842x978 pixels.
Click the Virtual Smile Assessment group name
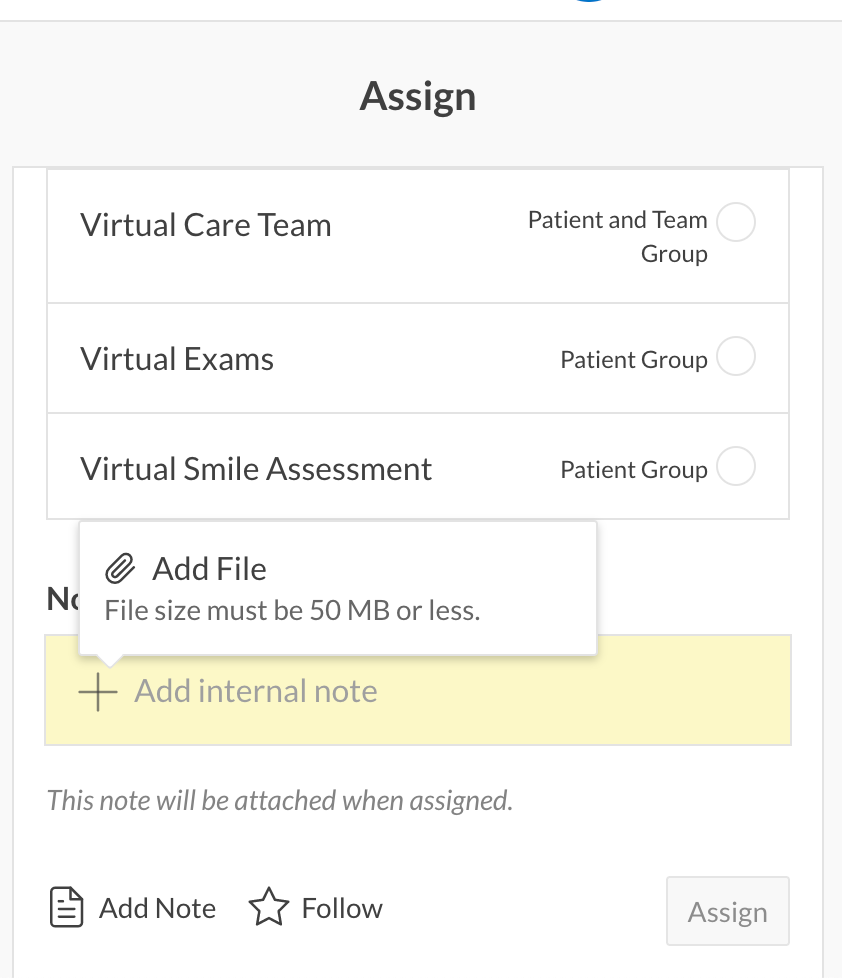click(x=256, y=469)
